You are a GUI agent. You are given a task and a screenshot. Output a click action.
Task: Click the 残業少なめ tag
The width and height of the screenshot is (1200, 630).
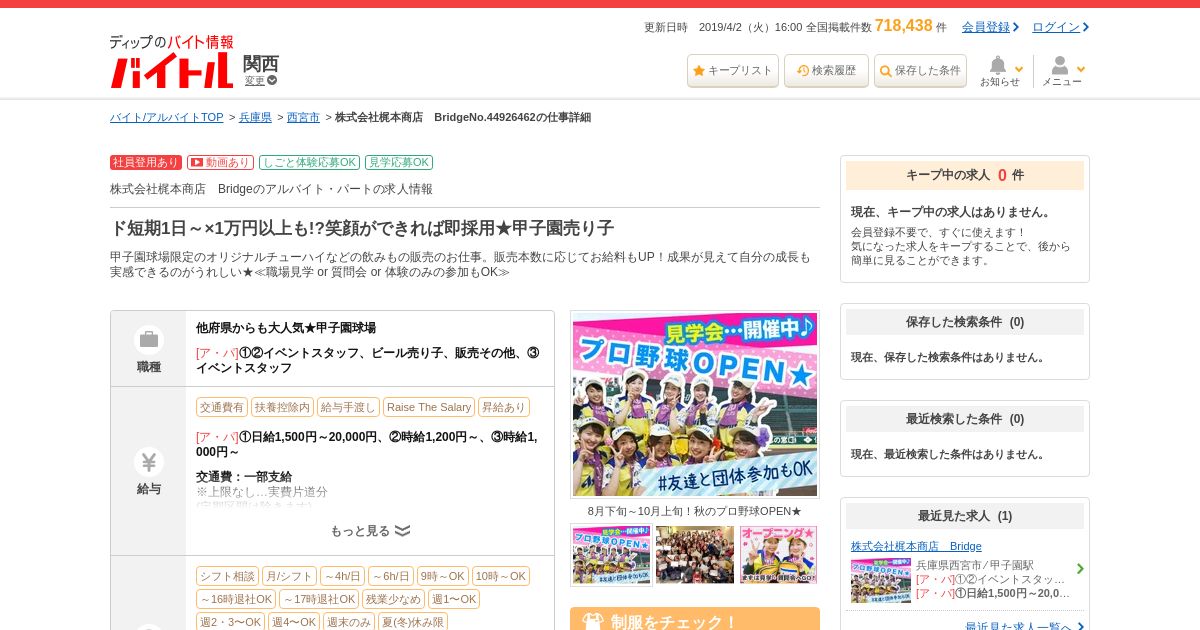coord(393,599)
